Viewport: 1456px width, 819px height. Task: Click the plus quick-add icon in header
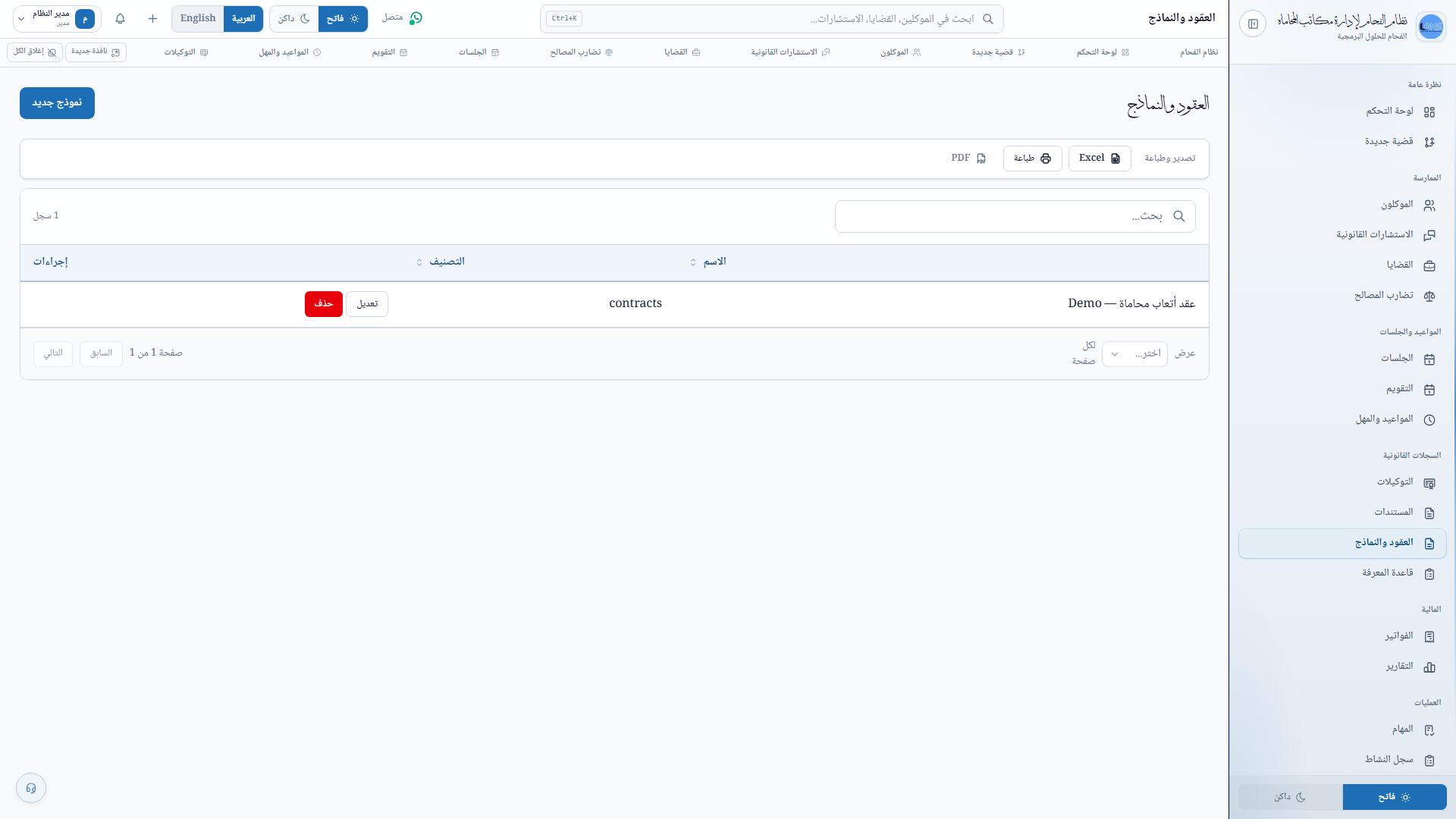tap(152, 18)
